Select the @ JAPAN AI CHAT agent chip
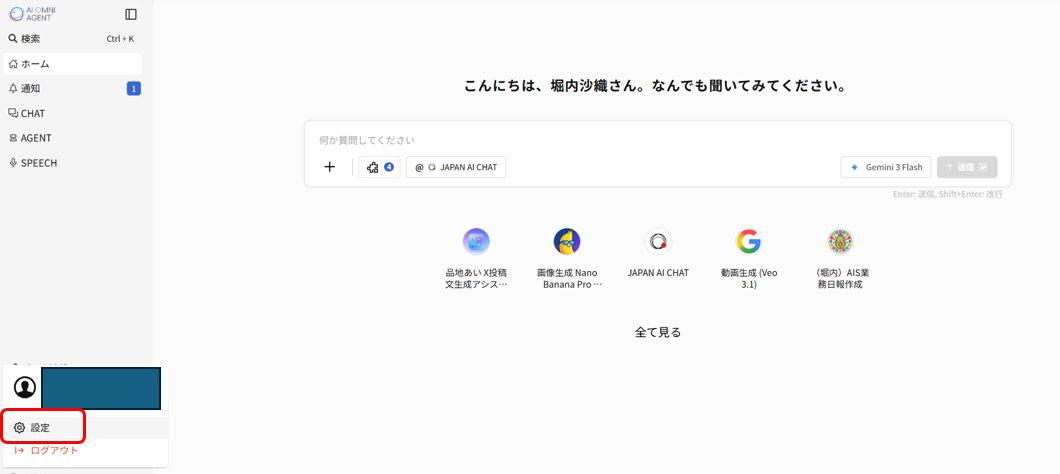 pyautogui.click(x=456, y=167)
